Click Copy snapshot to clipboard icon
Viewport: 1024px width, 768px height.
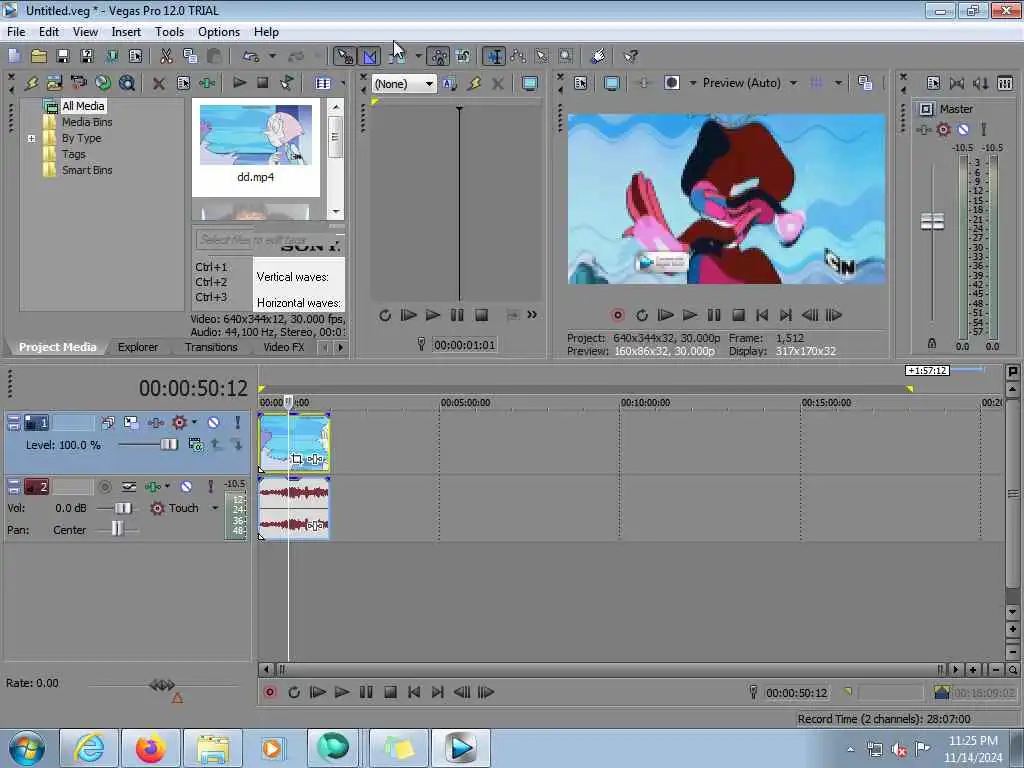coord(865,83)
